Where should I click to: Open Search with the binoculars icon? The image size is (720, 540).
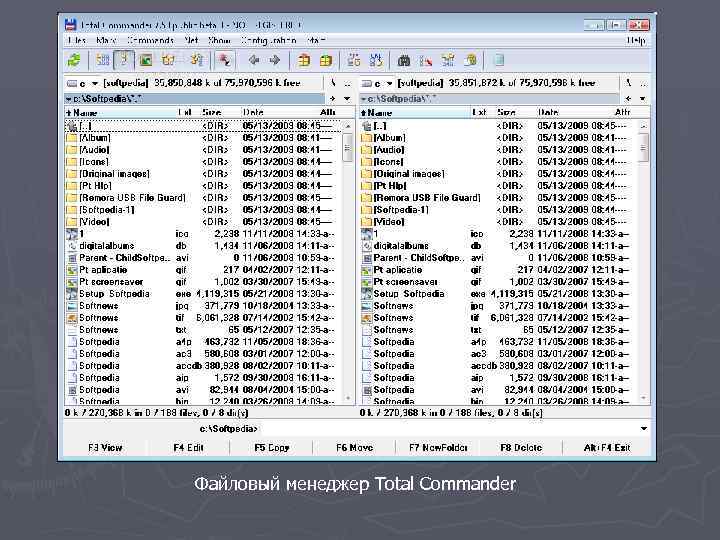coord(404,60)
